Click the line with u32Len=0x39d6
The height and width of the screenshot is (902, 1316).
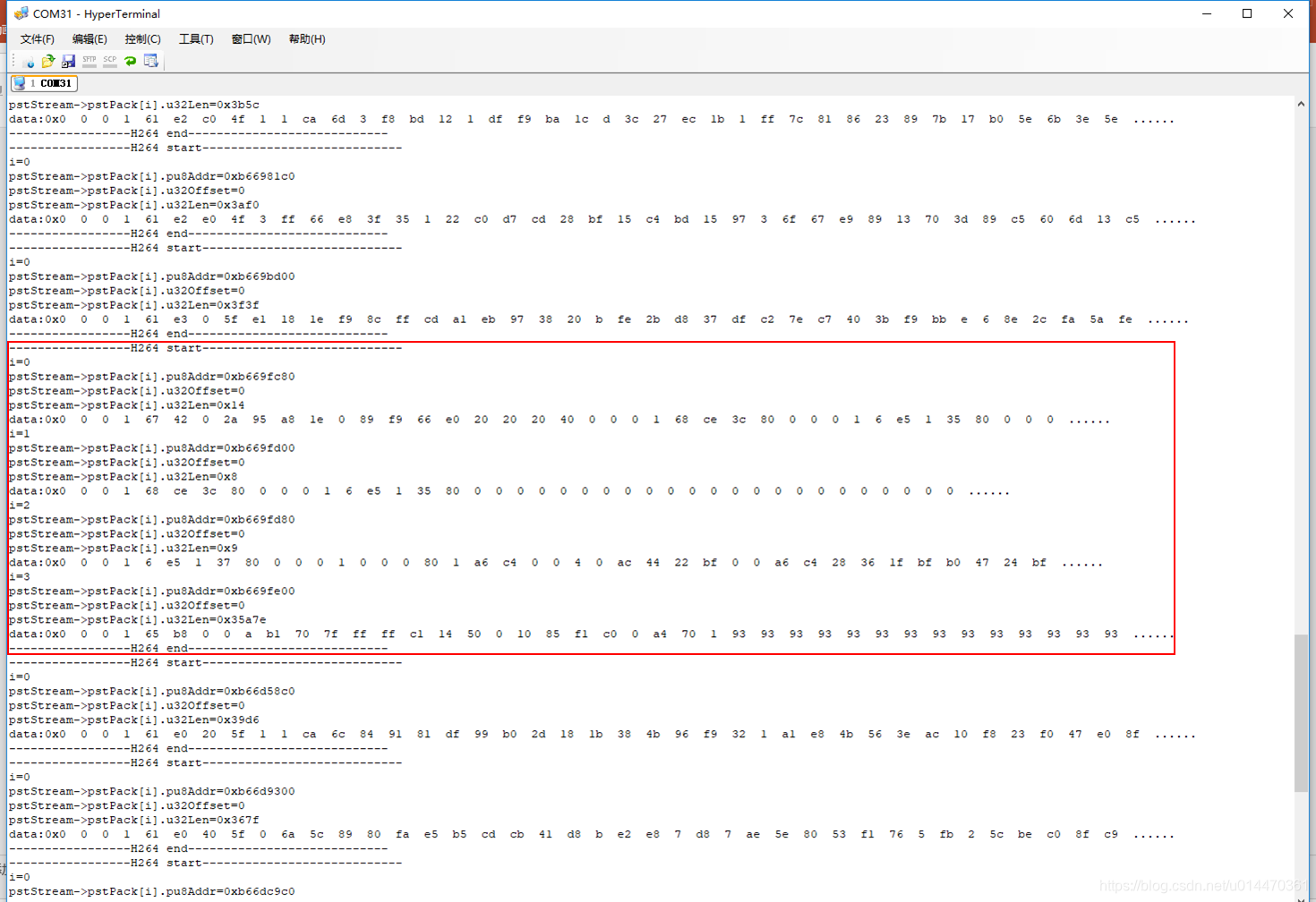(x=134, y=720)
